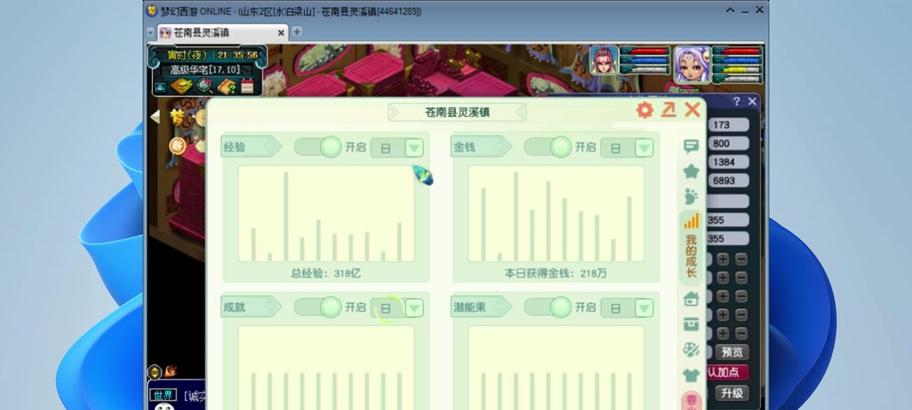Screen dimensions: 912x410
Task: Open help with the ? icon on character panel
Action: coord(736,101)
